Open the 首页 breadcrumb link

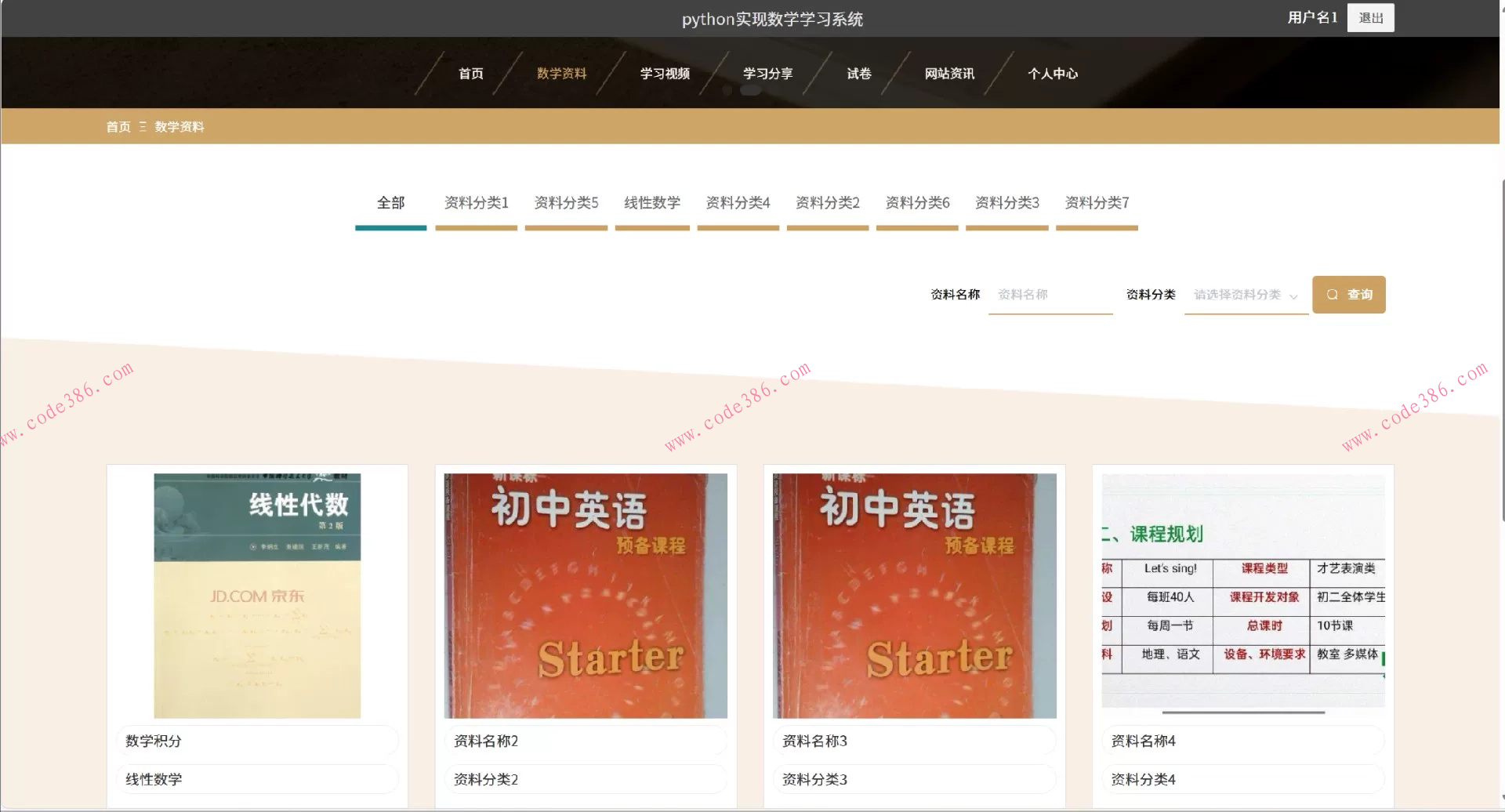coord(118,126)
